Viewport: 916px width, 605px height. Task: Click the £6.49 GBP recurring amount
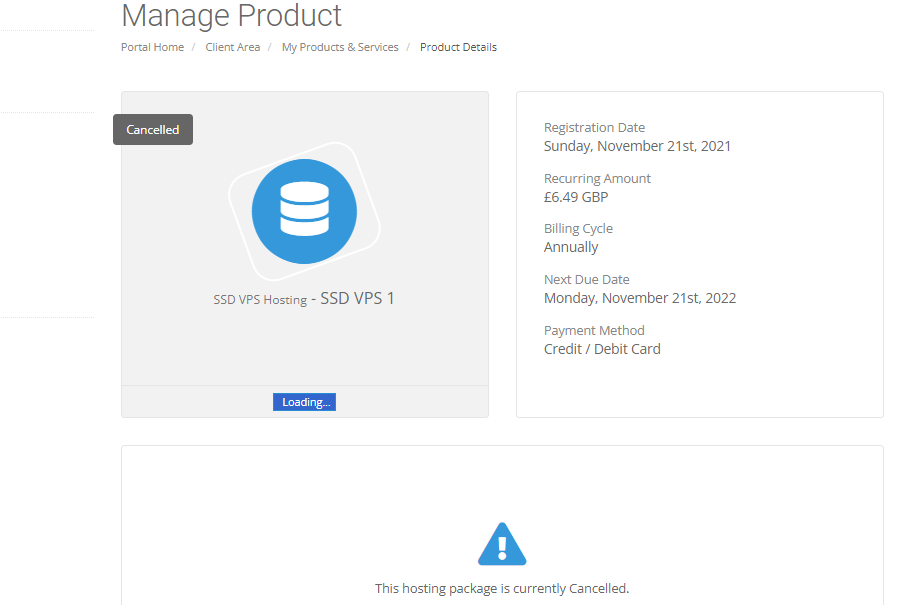[x=576, y=197]
